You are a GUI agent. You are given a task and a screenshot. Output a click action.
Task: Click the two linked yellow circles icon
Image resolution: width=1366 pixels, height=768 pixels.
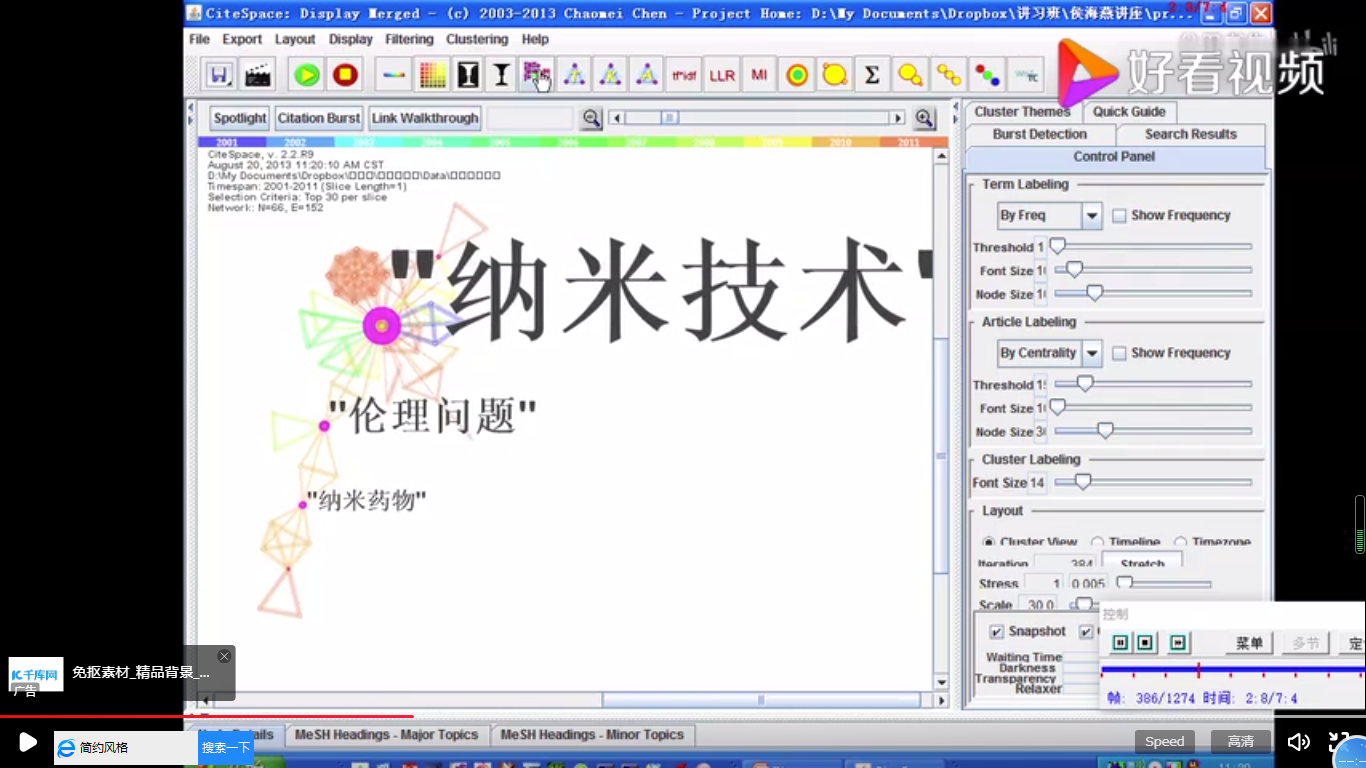click(910, 75)
